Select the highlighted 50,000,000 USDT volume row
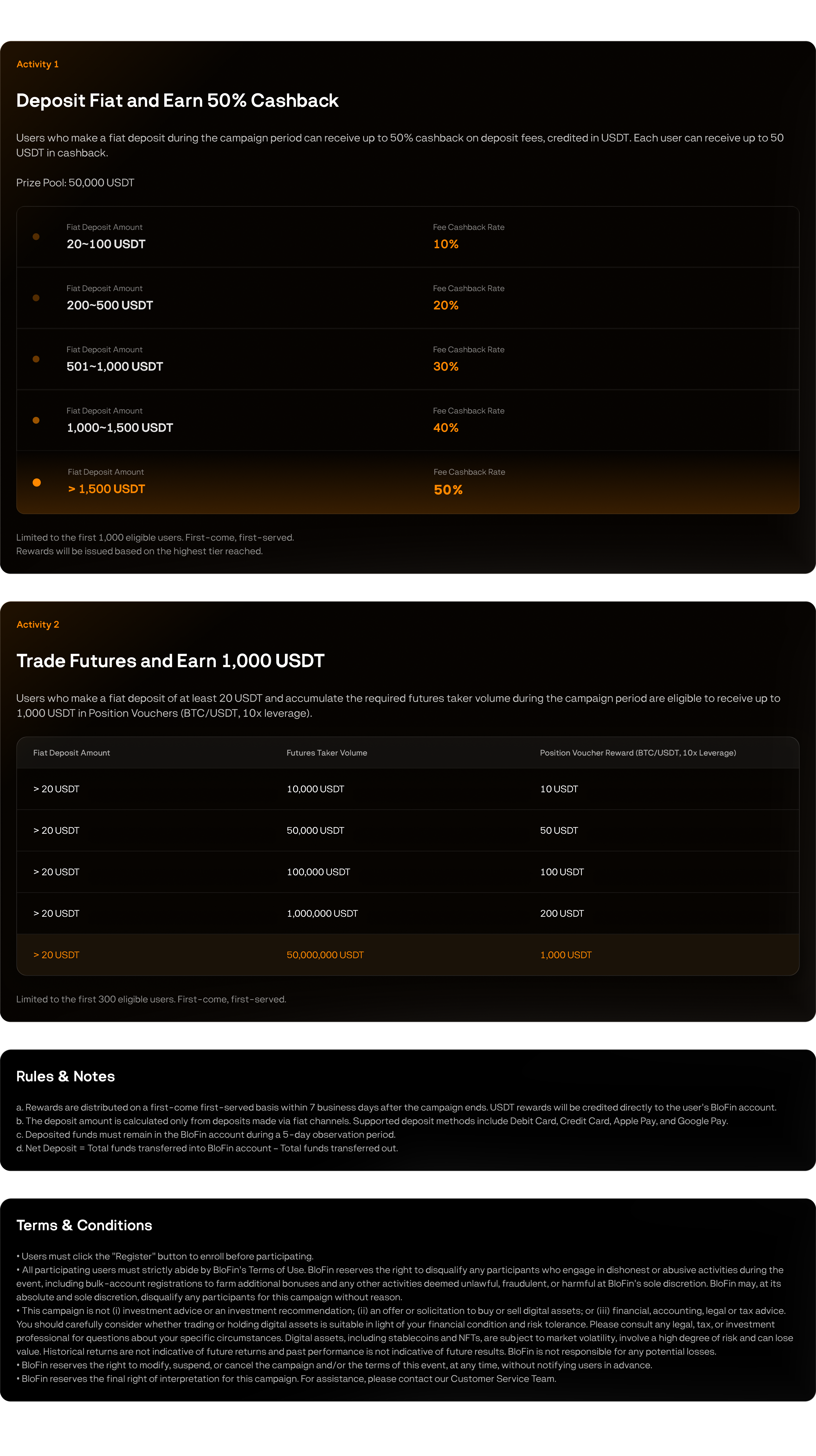The width and height of the screenshot is (816, 1456). coord(408,955)
